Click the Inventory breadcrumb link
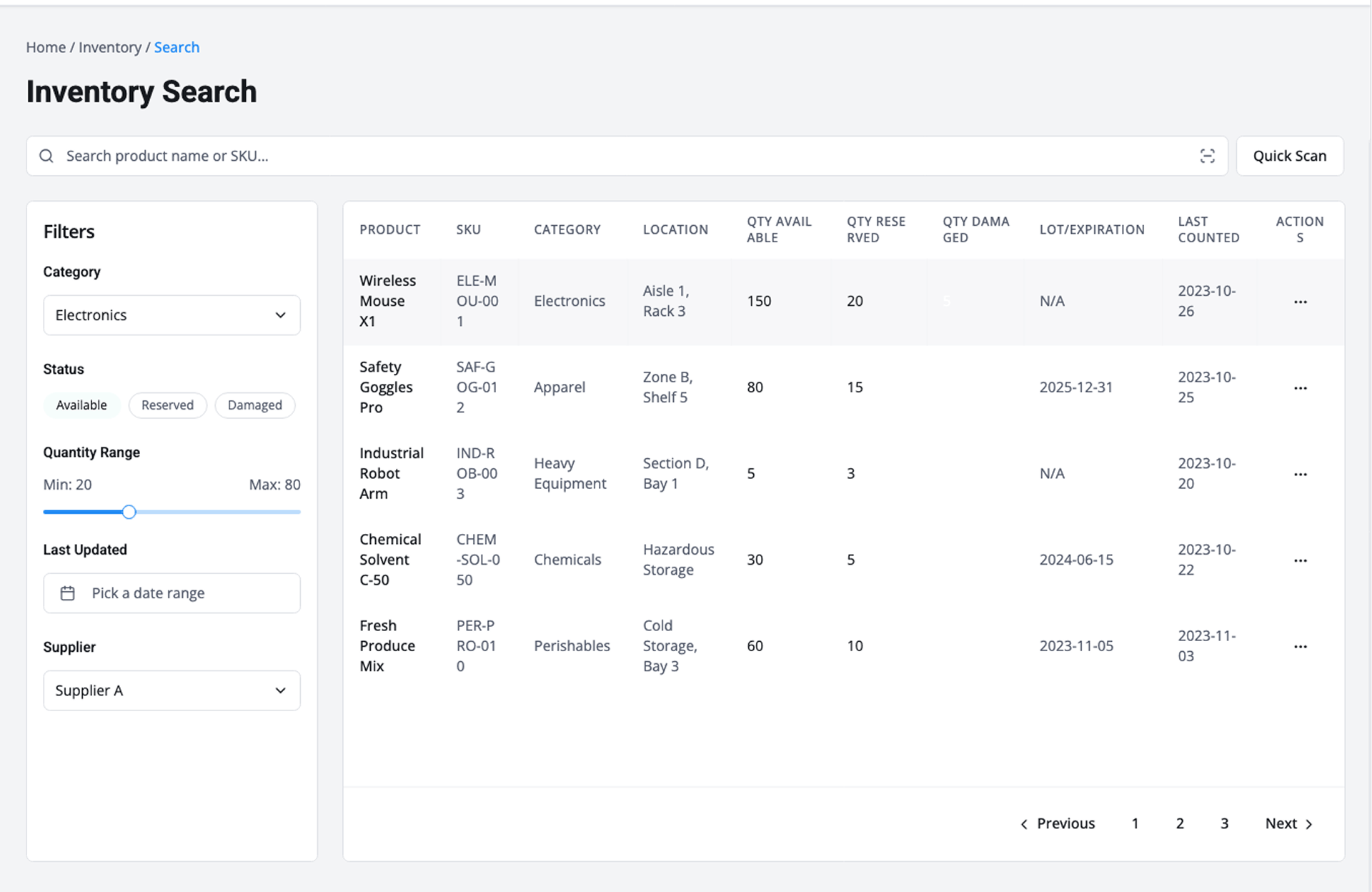This screenshot has width=1372, height=892. click(110, 47)
